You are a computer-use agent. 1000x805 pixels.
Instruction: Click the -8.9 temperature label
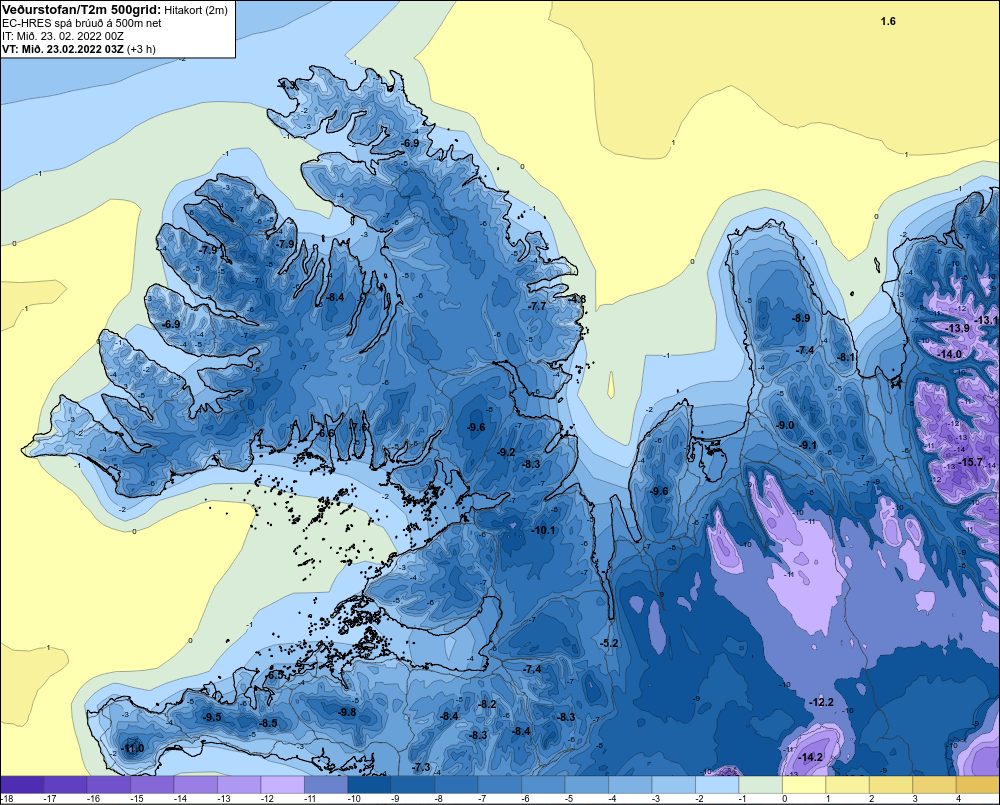801,318
